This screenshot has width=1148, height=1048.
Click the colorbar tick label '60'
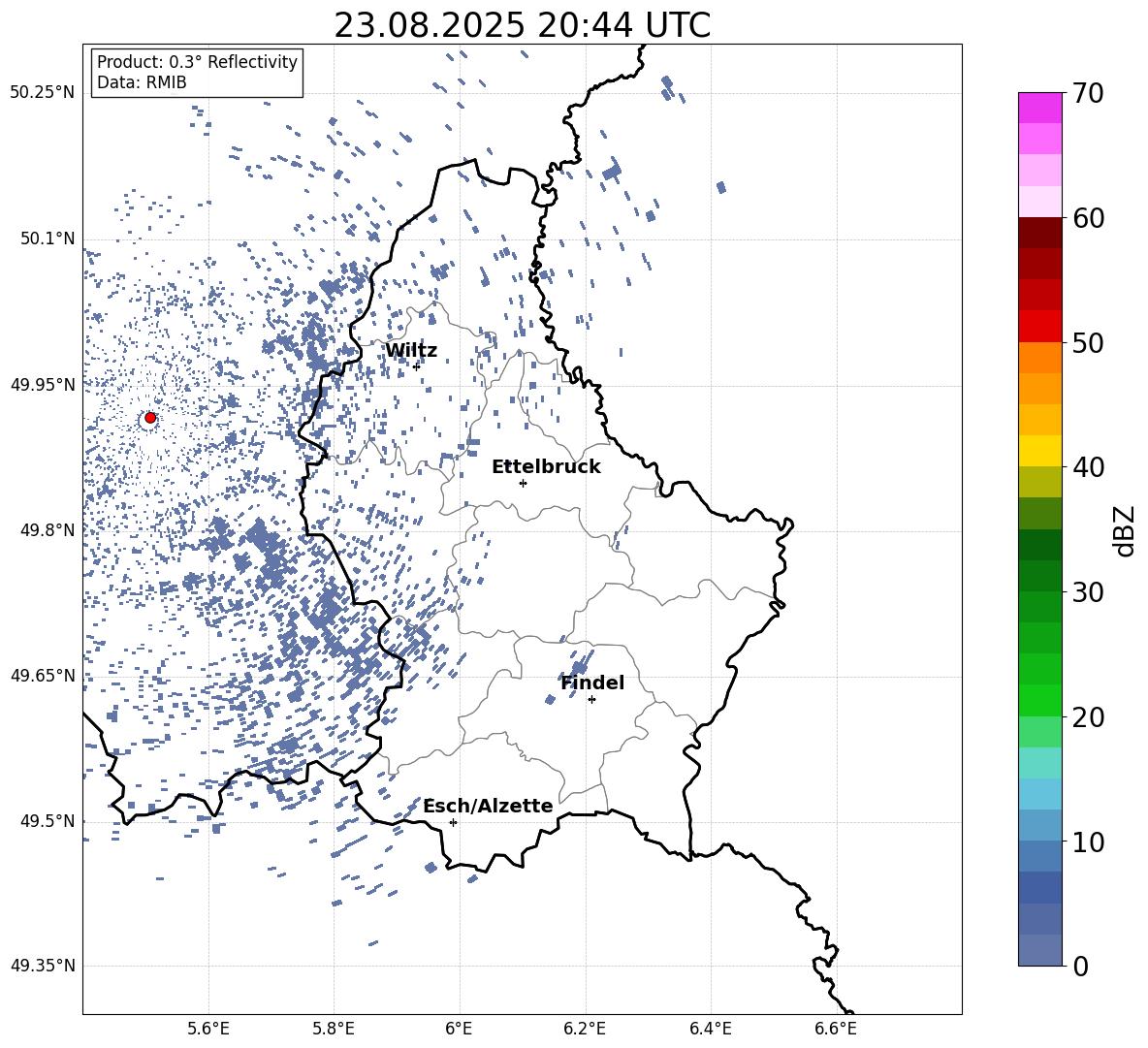[1088, 218]
